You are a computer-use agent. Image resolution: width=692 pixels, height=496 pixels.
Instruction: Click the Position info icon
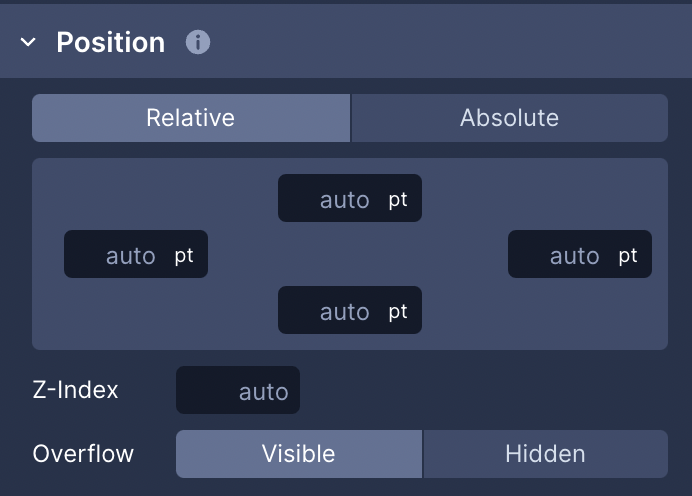point(198,42)
